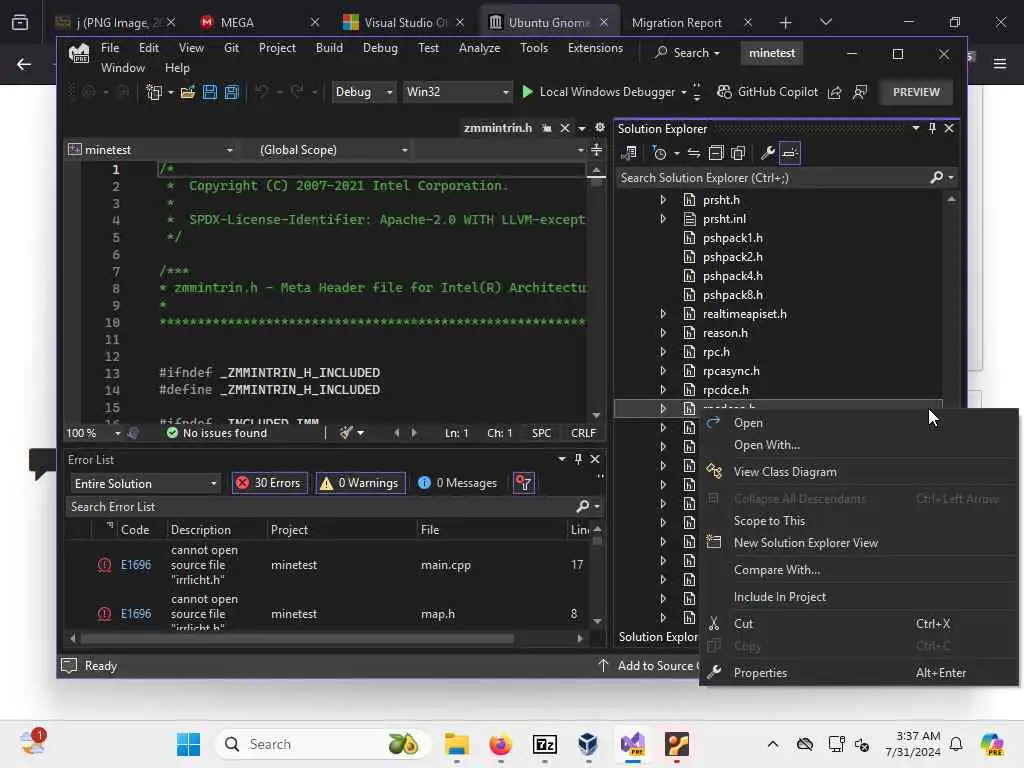Expand the rpc.h tree node
This screenshot has height=768, width=1024.
[x=663, y=352]
